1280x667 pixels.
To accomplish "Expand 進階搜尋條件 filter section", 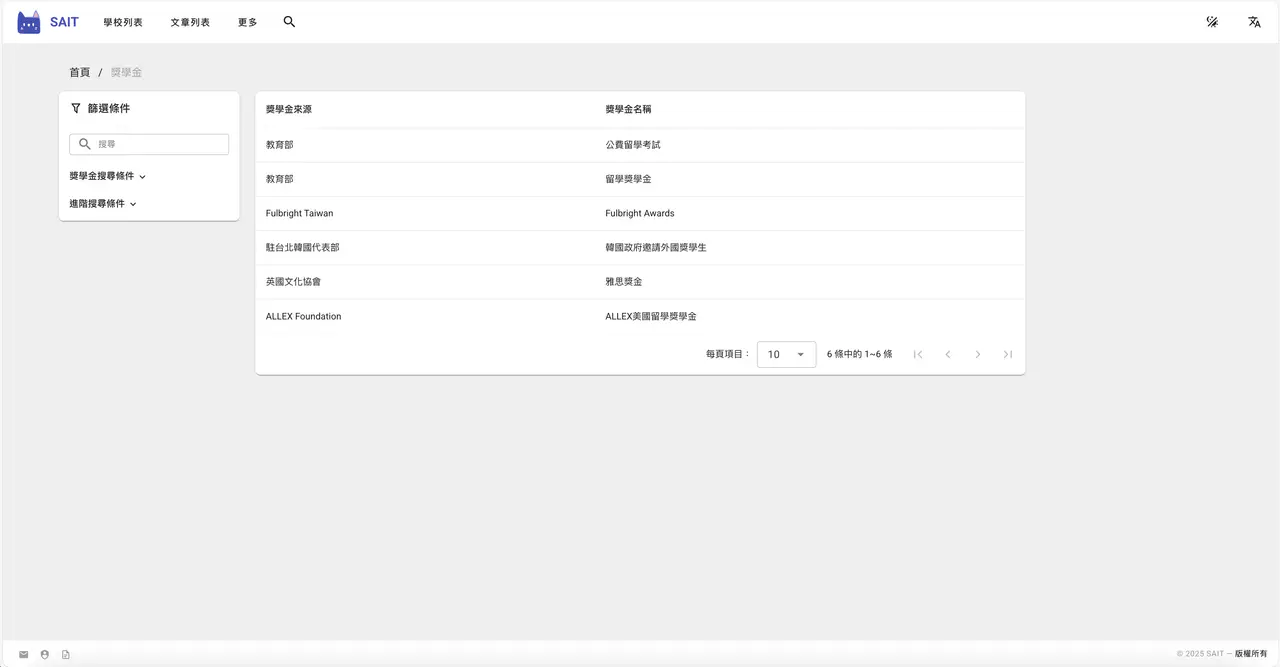I will (x=103, y=203).
